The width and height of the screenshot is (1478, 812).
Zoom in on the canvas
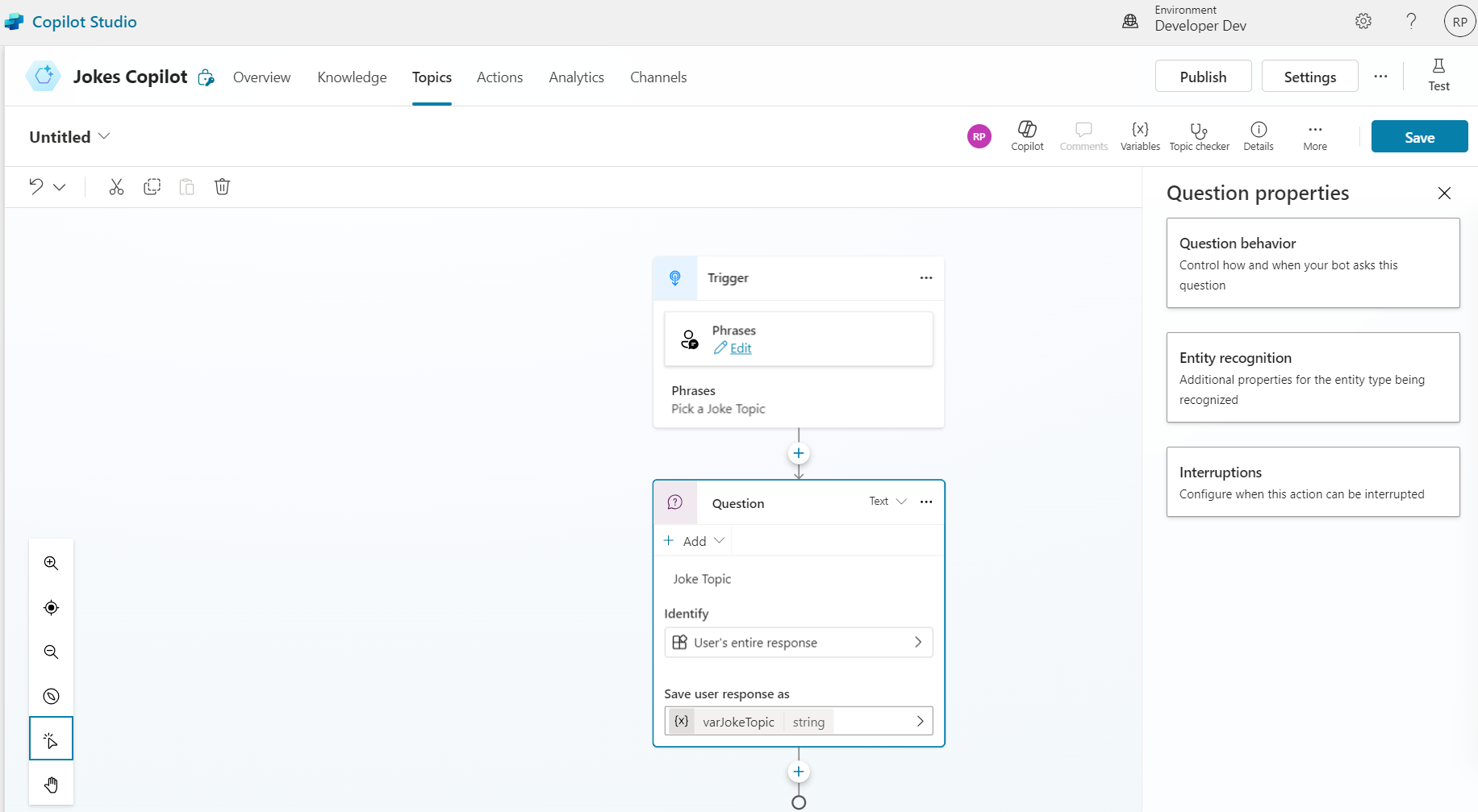(x=51, y=563)
